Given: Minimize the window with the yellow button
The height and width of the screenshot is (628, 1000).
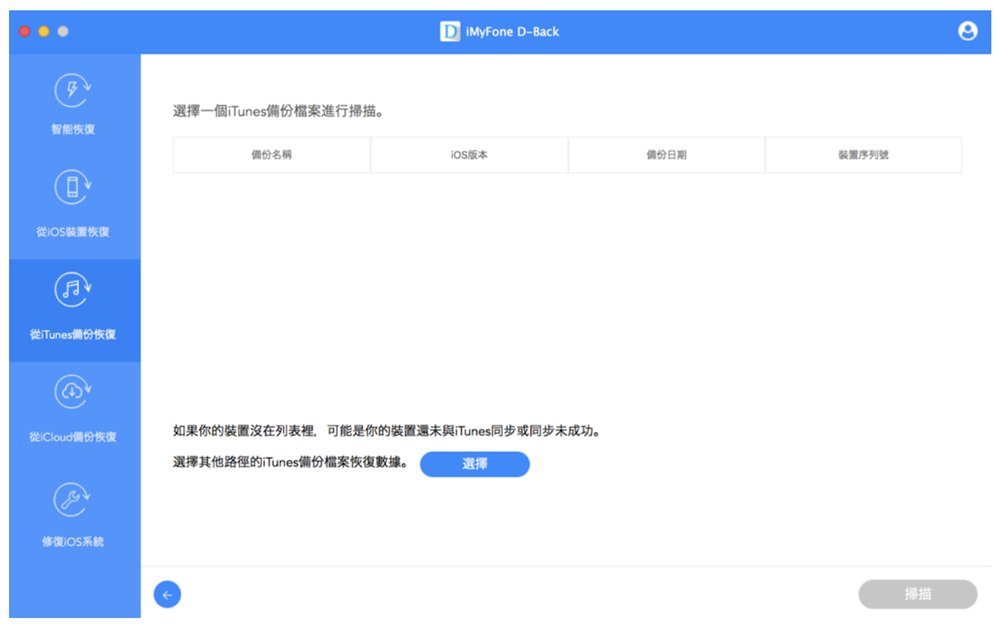Looking at the screenshot, I should [x=43, y=32].
